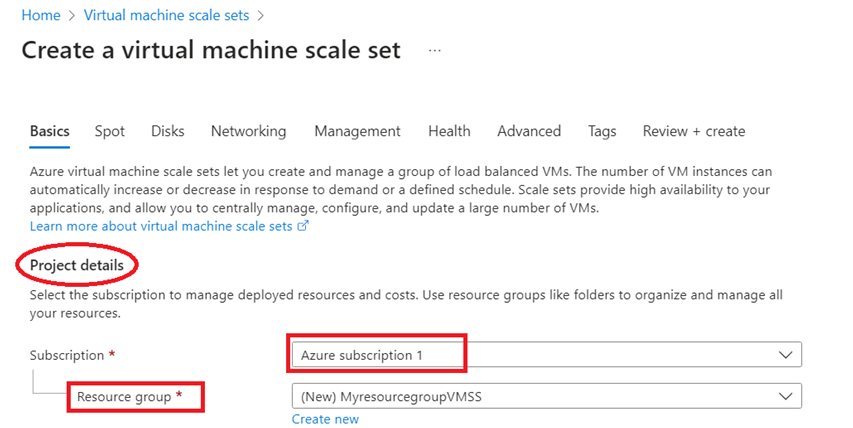Open the ellipsis more options menu
The image size is (853, 428).
[x=434, y=50]
